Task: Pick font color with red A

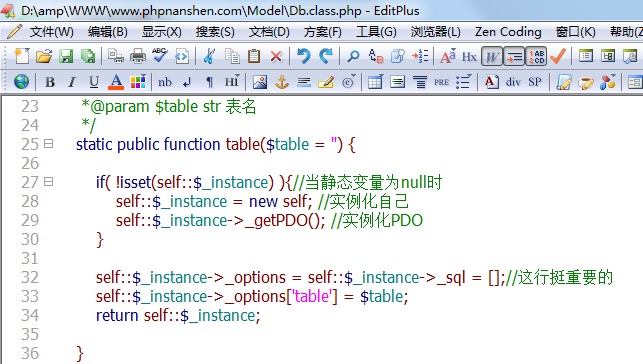Action: point(116,82)
